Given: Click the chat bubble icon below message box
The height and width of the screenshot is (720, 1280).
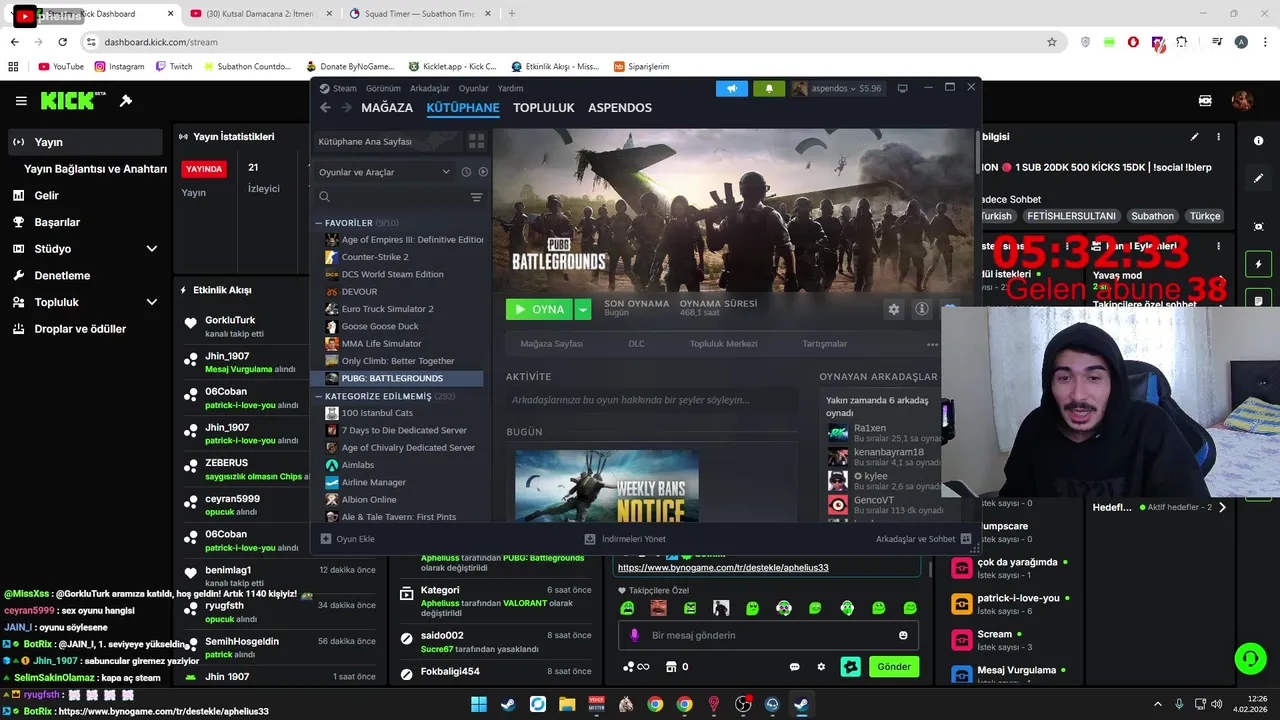Looking at the screenshot, I should tap(795, 667).
